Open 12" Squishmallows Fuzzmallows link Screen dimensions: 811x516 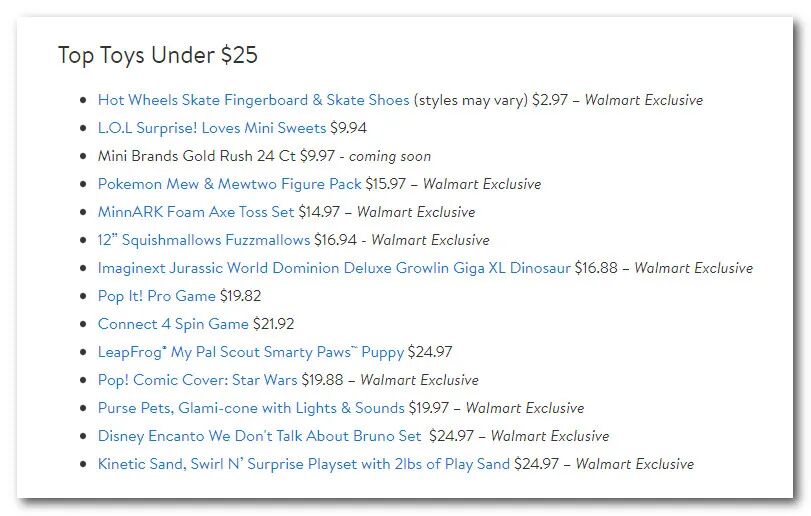[204, 240]
